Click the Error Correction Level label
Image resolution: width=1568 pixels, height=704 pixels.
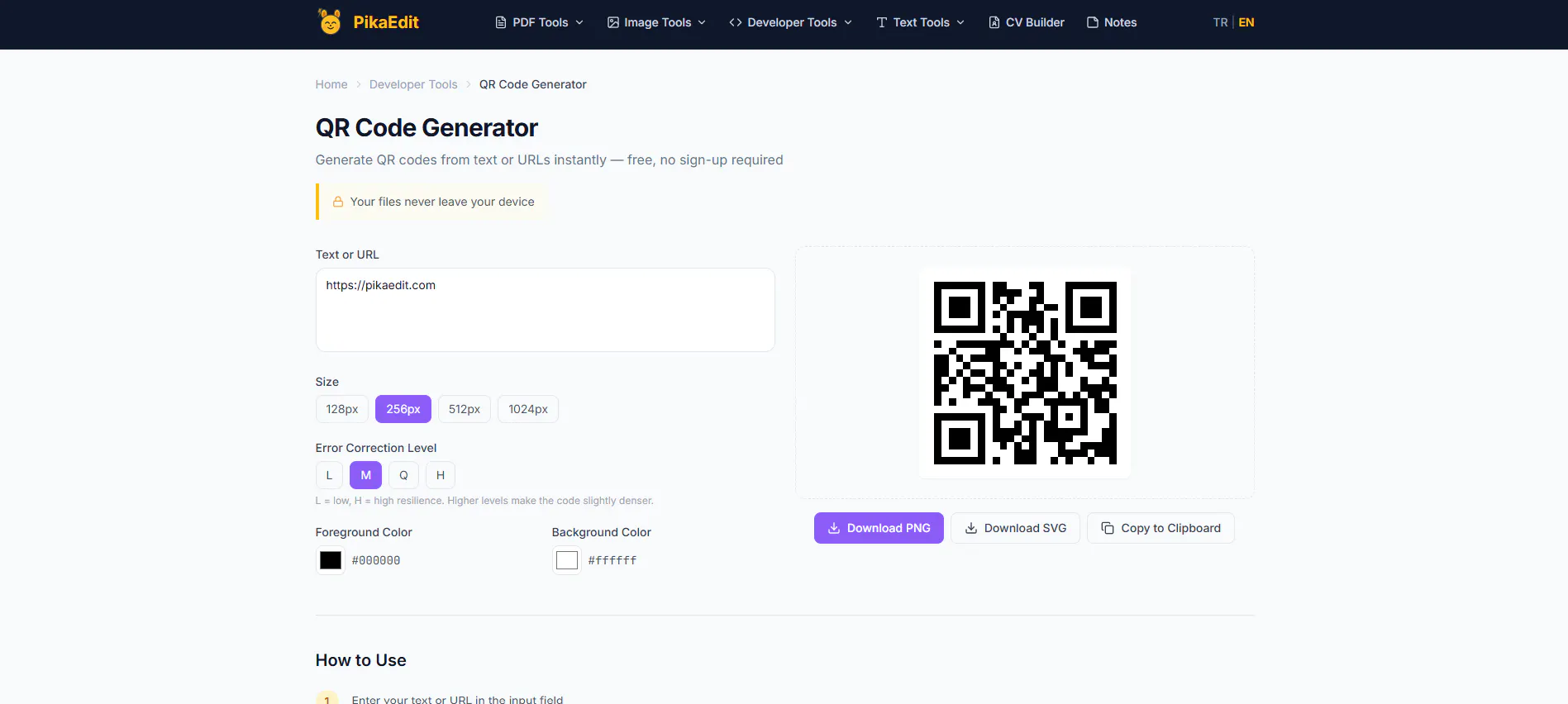point(376,448)
